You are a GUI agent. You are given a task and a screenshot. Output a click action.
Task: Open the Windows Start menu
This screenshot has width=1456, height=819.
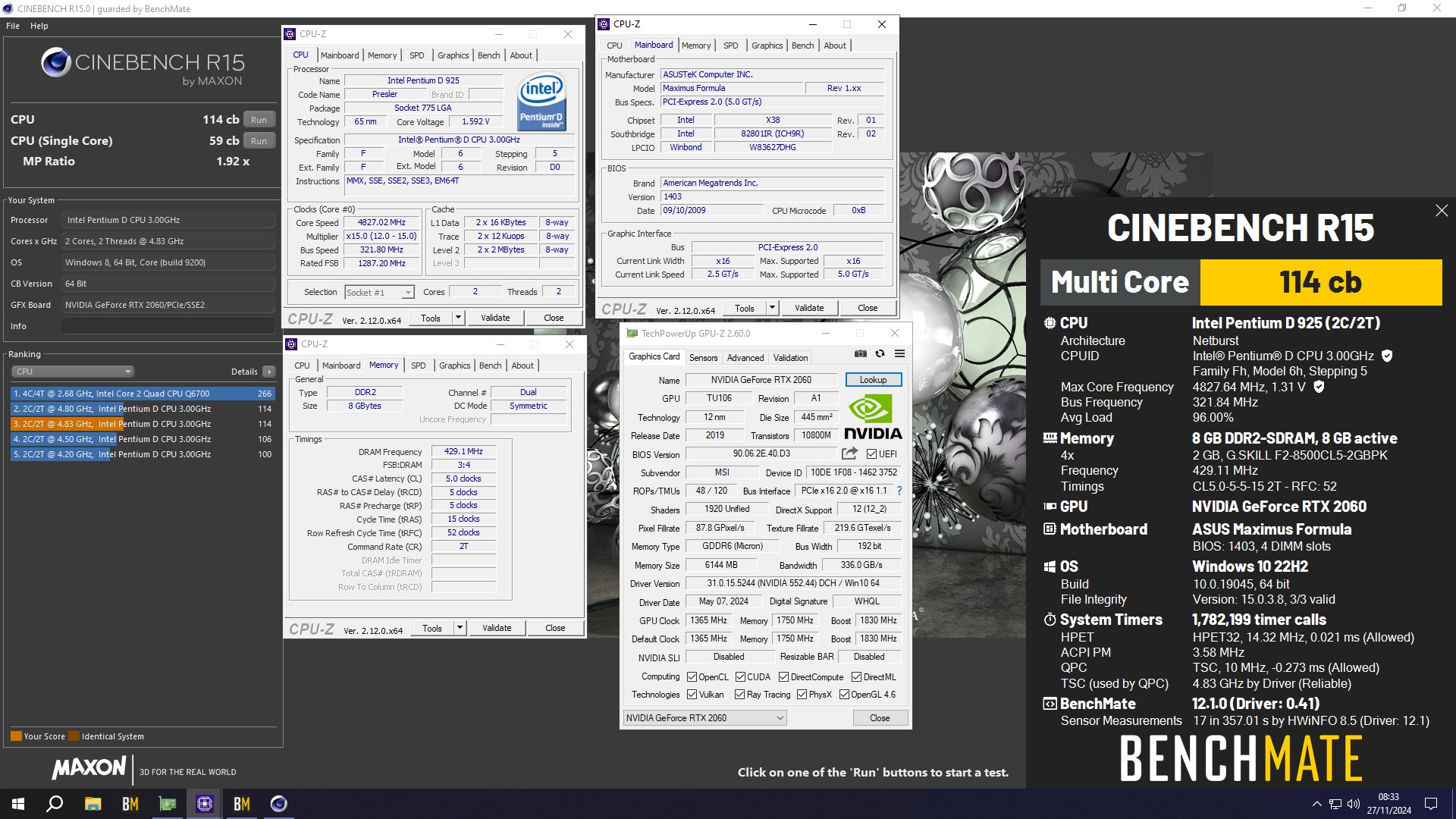point(18,804)
